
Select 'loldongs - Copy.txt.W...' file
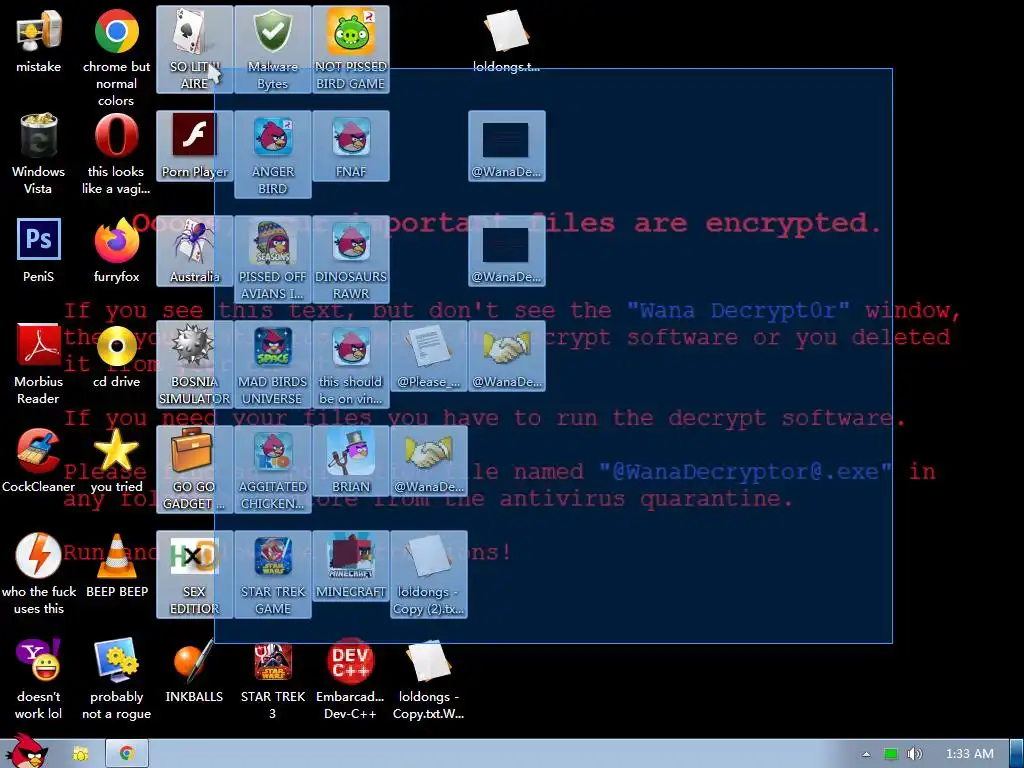[428, 680]
